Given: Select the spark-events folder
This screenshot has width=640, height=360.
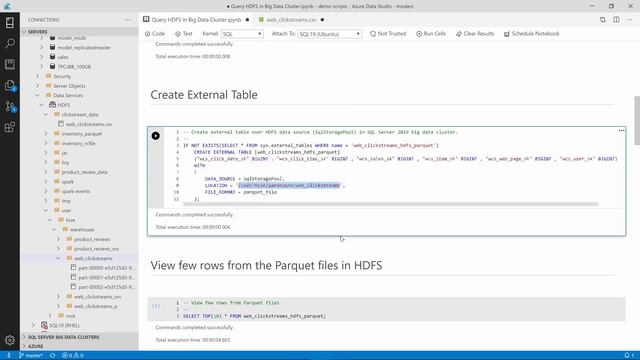Looking at the screenshot, I should coord(76,191).
